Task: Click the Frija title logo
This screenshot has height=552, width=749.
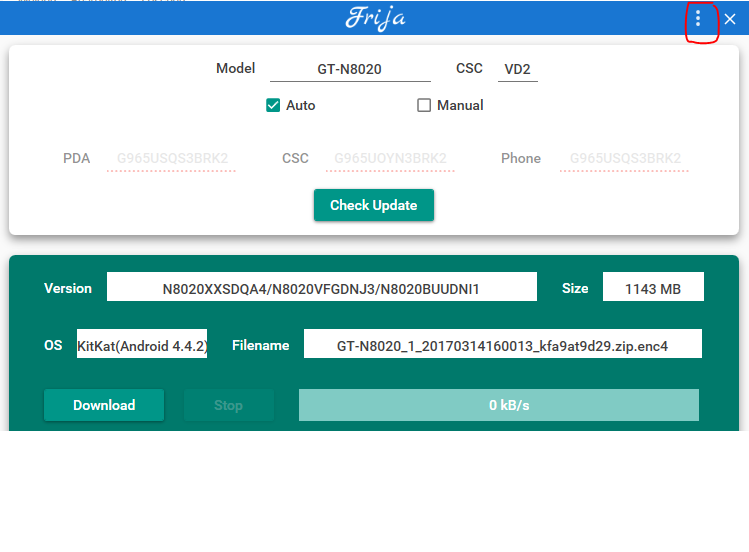Action: [375, 18]
